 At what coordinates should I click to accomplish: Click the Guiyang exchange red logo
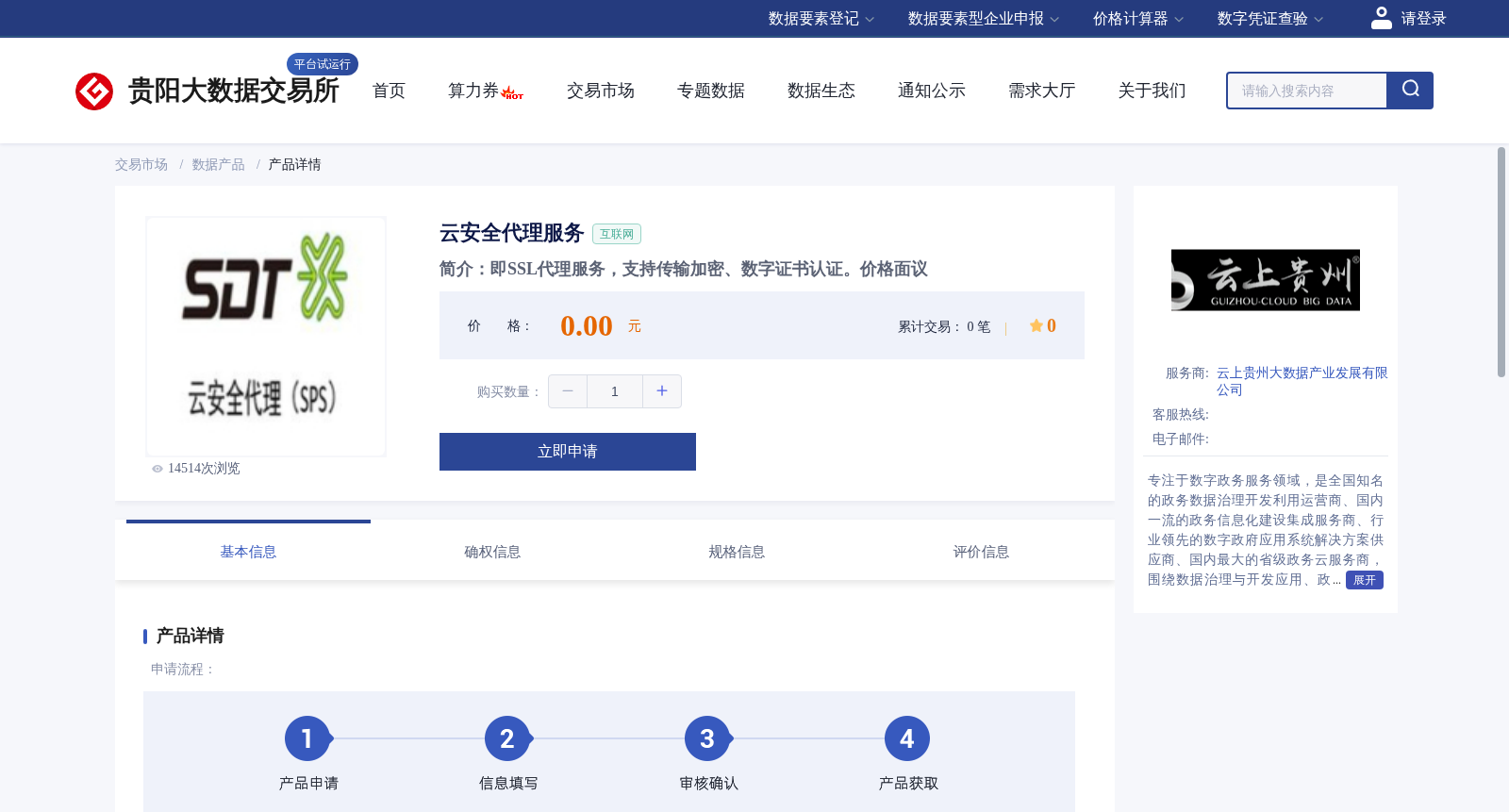click(94, 91)
